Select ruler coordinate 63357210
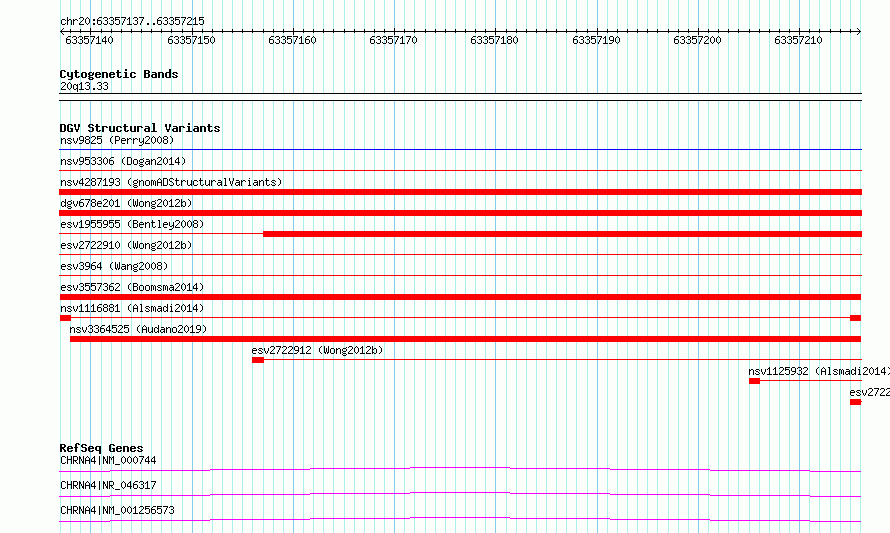Screen dimensions: 890x533 click(798, 40)
